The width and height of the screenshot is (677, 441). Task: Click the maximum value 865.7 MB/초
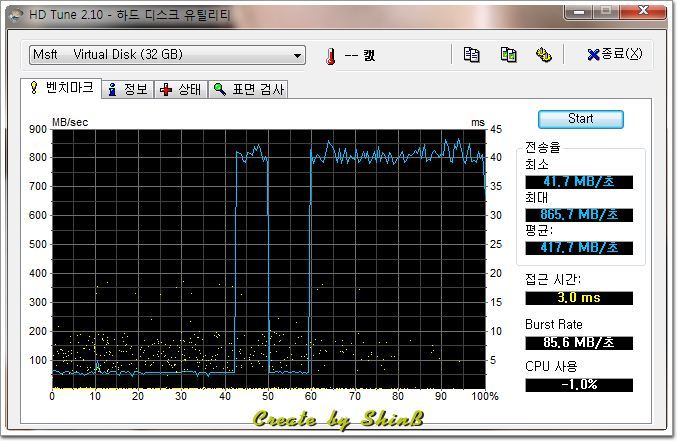[579, 215]
